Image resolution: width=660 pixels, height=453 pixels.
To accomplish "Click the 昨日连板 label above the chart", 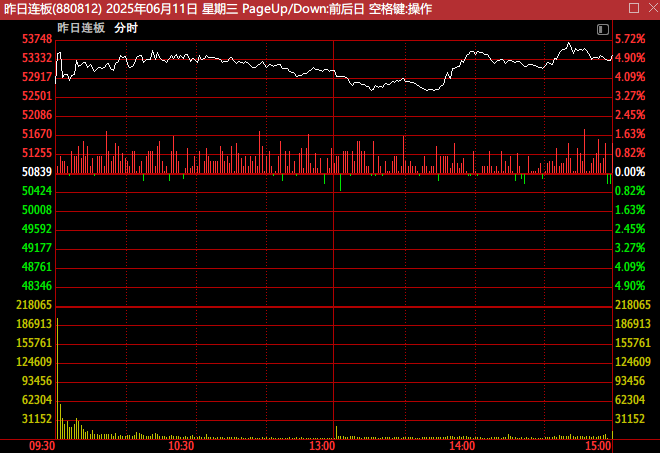I will click(x=81, y=28).
